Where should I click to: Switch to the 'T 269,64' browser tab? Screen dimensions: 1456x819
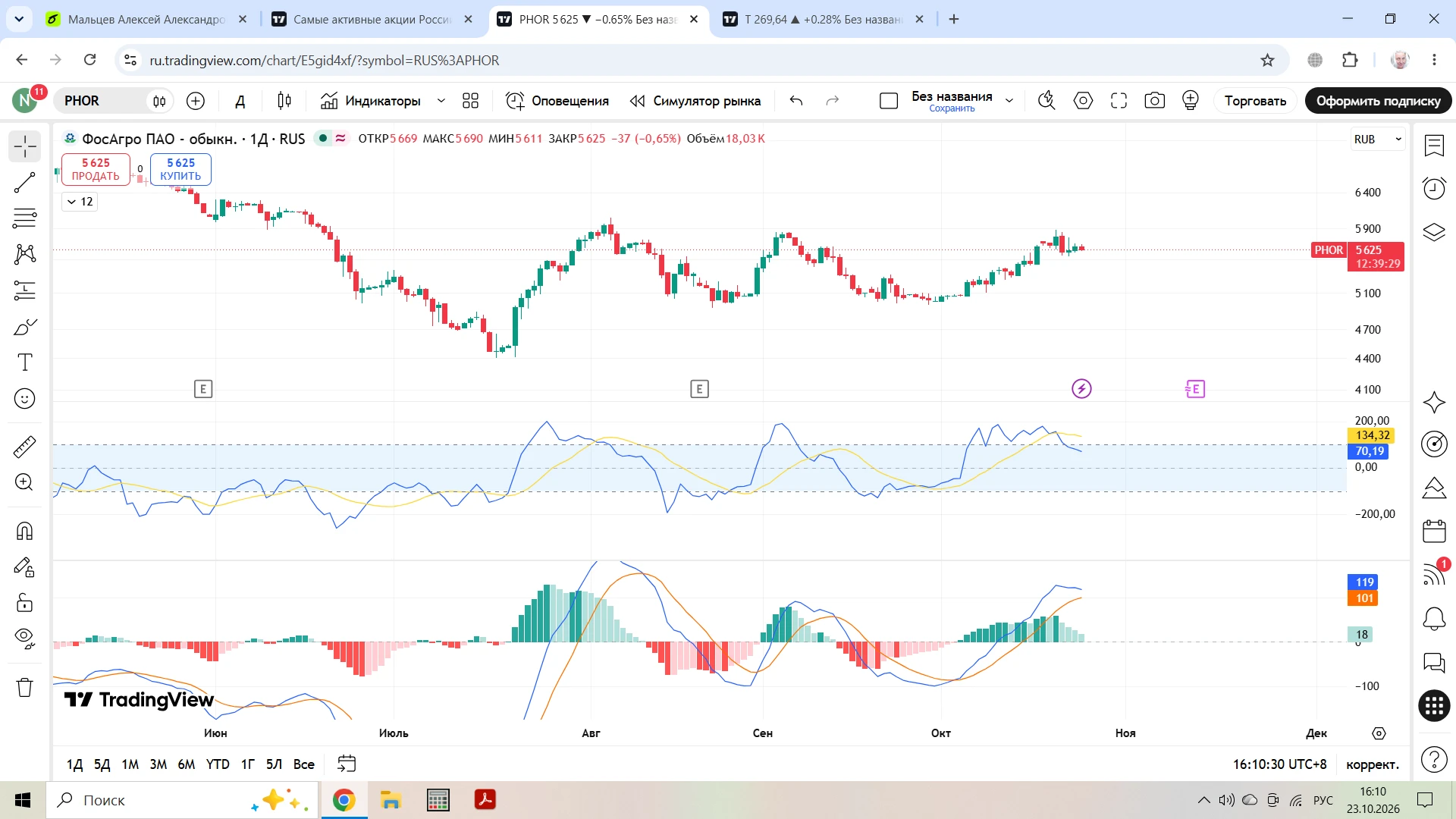[x=823, y=20]
